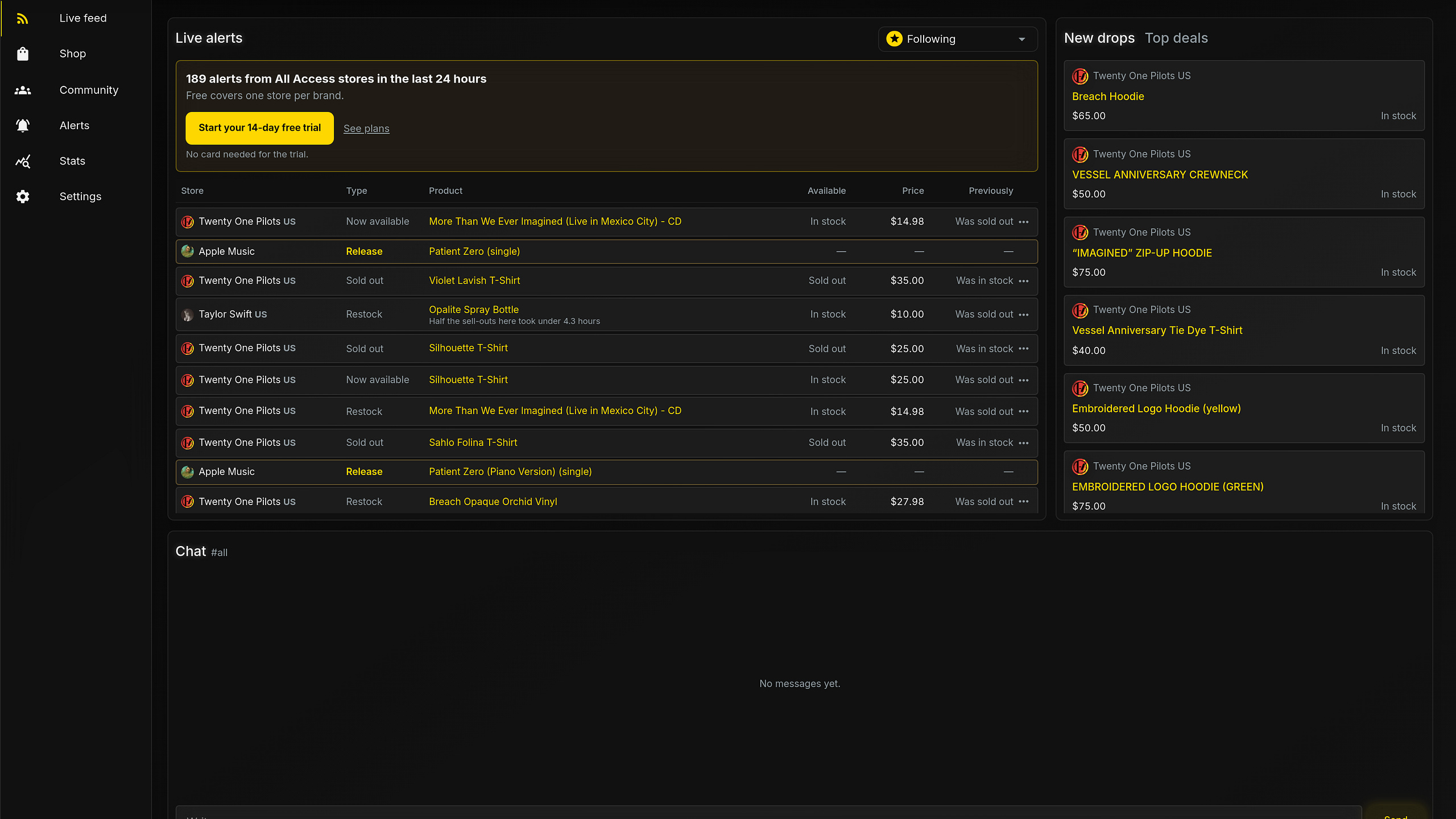Open Embroidered Logo Hoodie (yellow) drop
The height and width of the screenshot is (819, 1456).
point(1244,408)
